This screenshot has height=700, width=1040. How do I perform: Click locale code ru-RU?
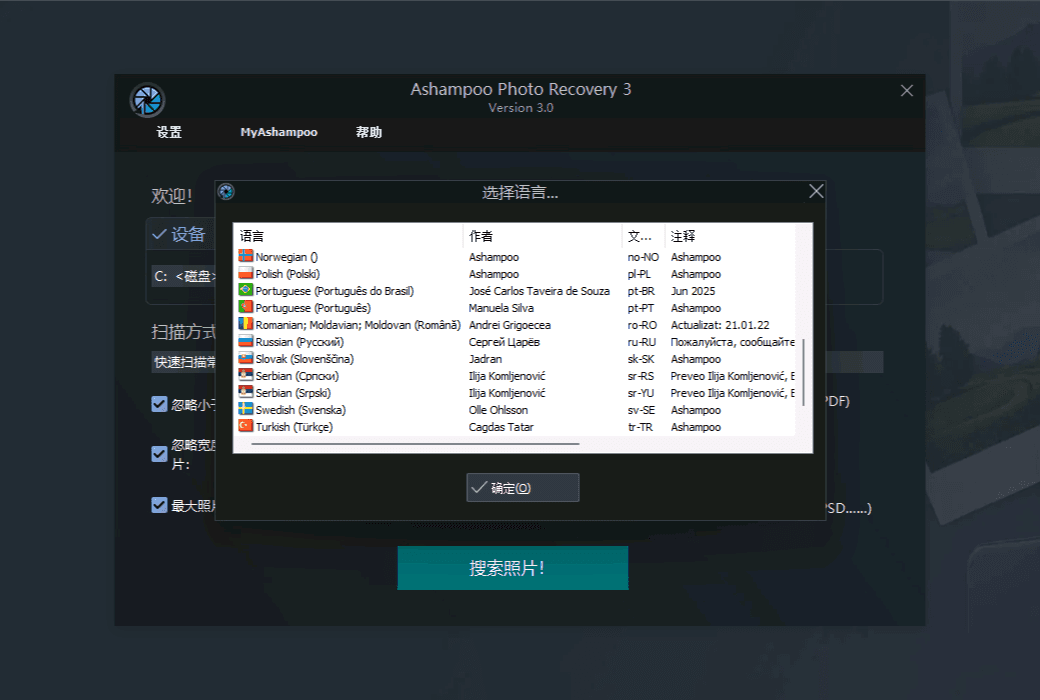tap(641, 342)
